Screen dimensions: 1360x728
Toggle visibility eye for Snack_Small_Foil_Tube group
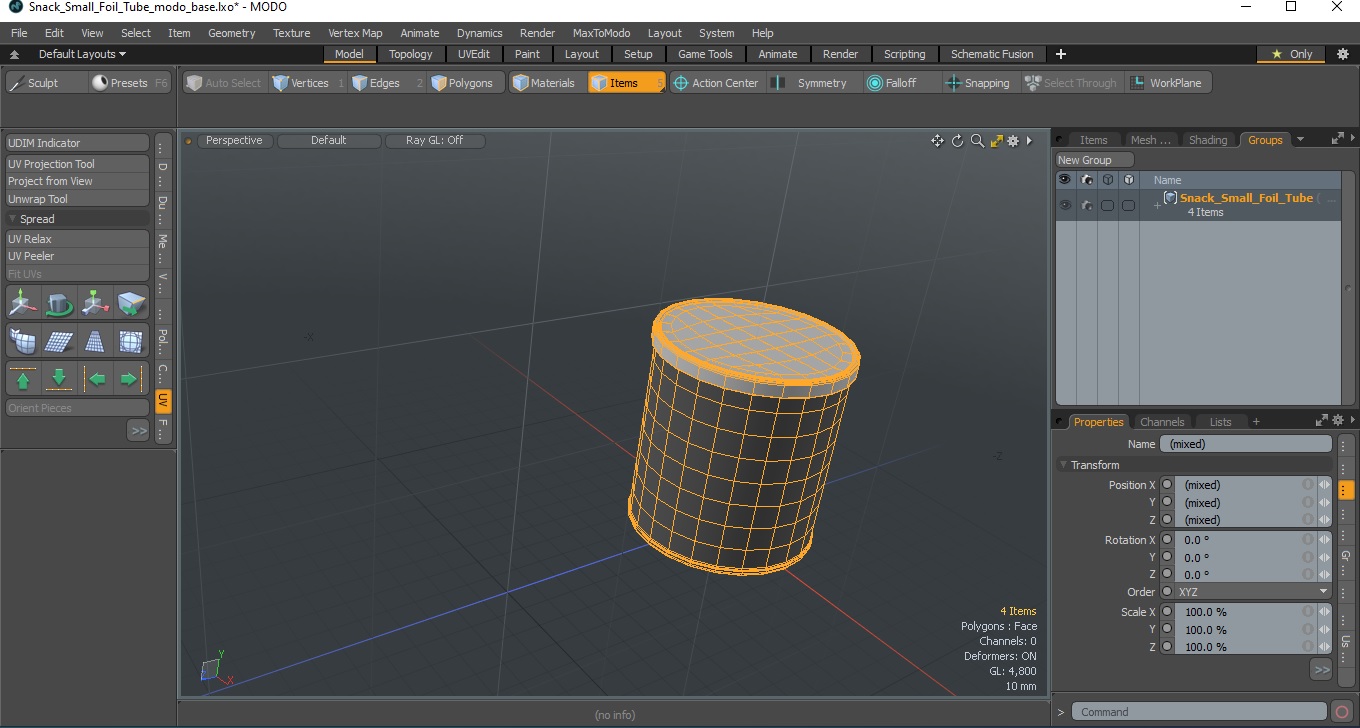click(1065, 205)
